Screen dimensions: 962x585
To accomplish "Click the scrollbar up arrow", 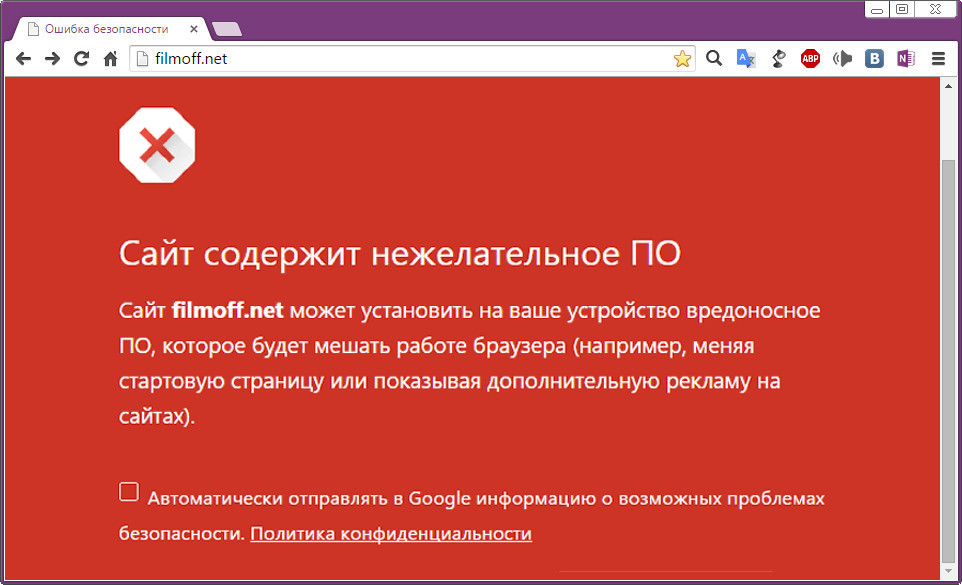I will coord(949,86).
